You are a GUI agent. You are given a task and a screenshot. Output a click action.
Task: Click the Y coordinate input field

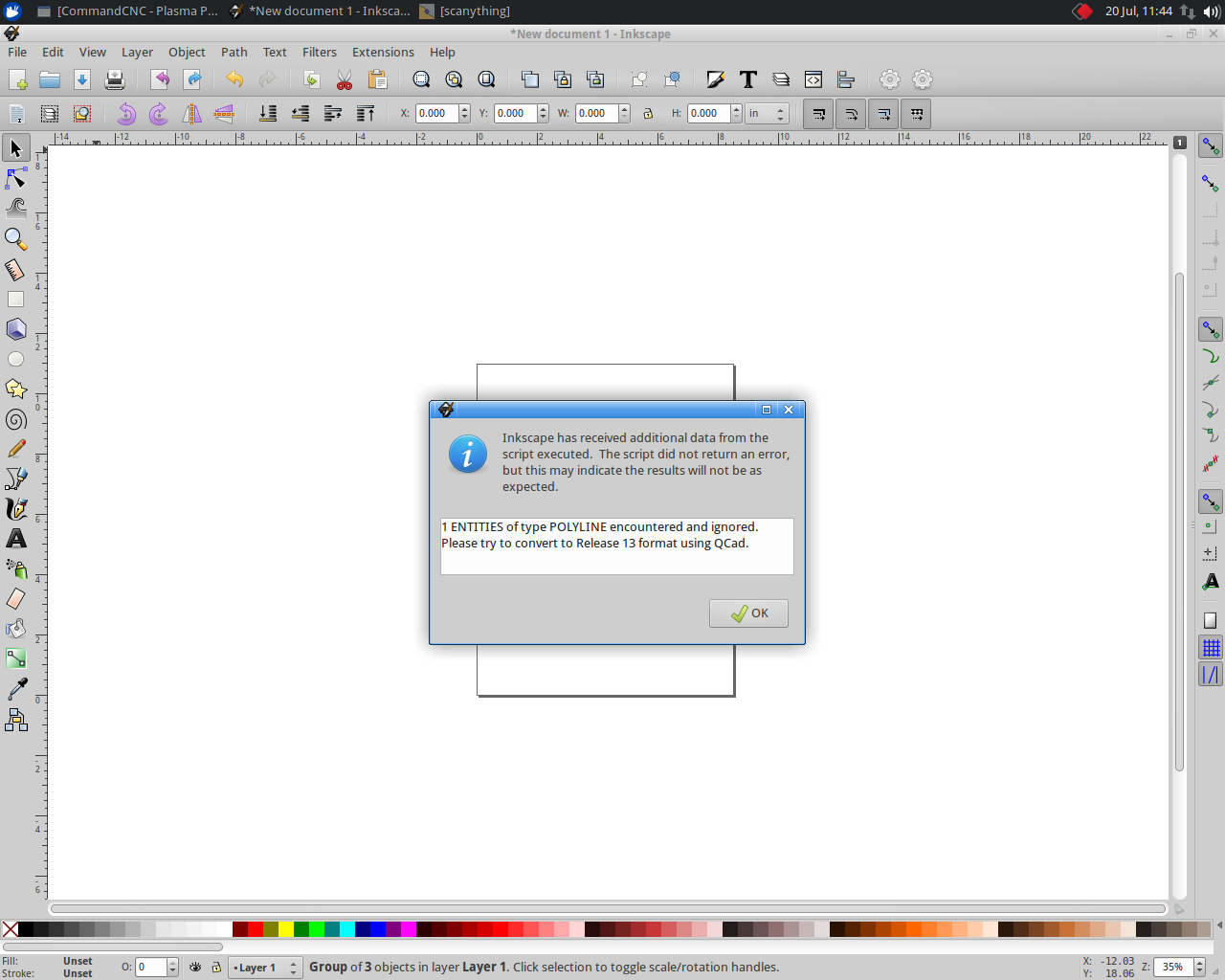pos(515,113)
